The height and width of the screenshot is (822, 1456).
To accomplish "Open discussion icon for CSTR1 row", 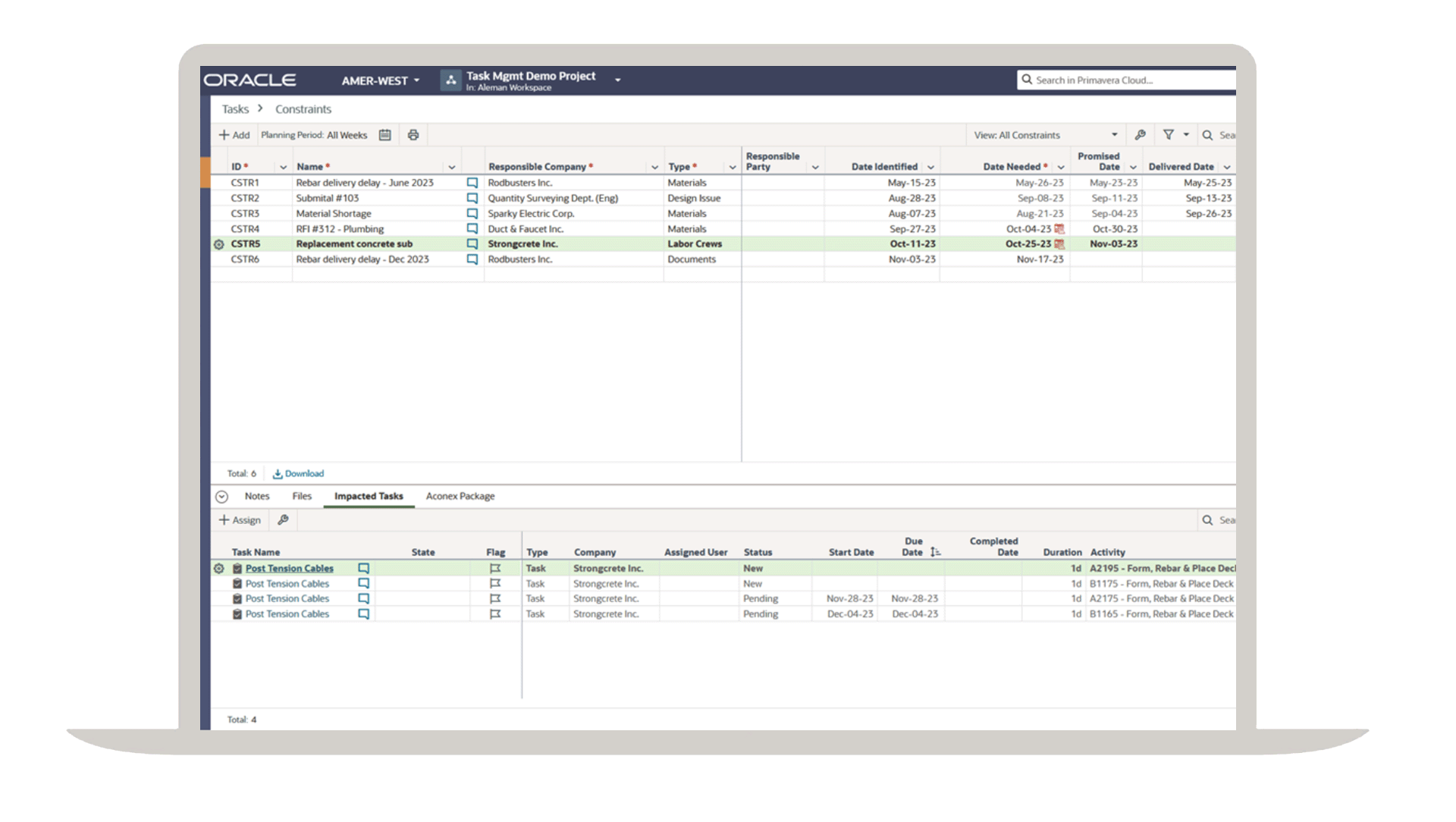I will [472, 183].
